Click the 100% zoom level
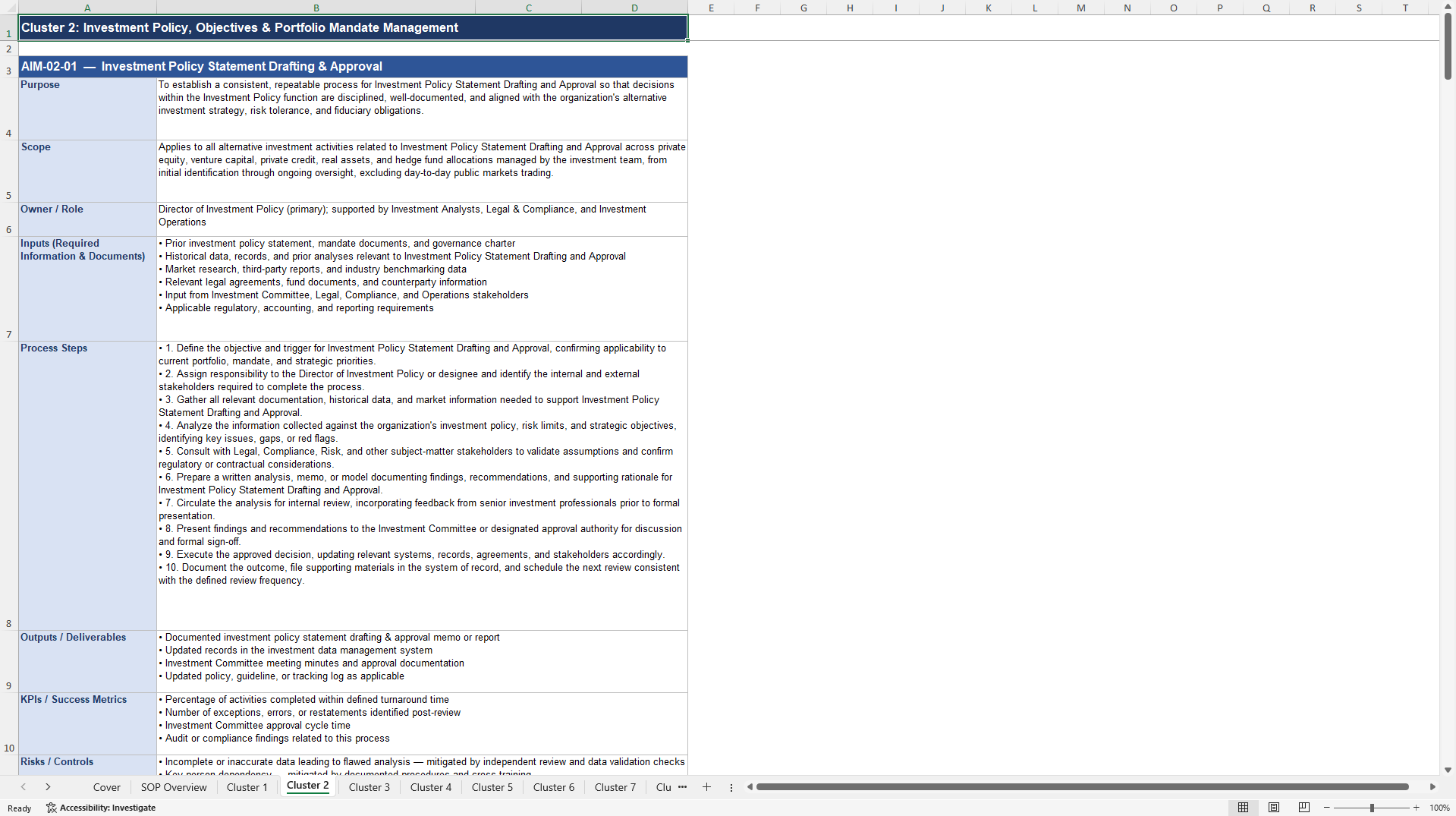1456x816 pixels. pyautogui.click(x=1439, y=808)
